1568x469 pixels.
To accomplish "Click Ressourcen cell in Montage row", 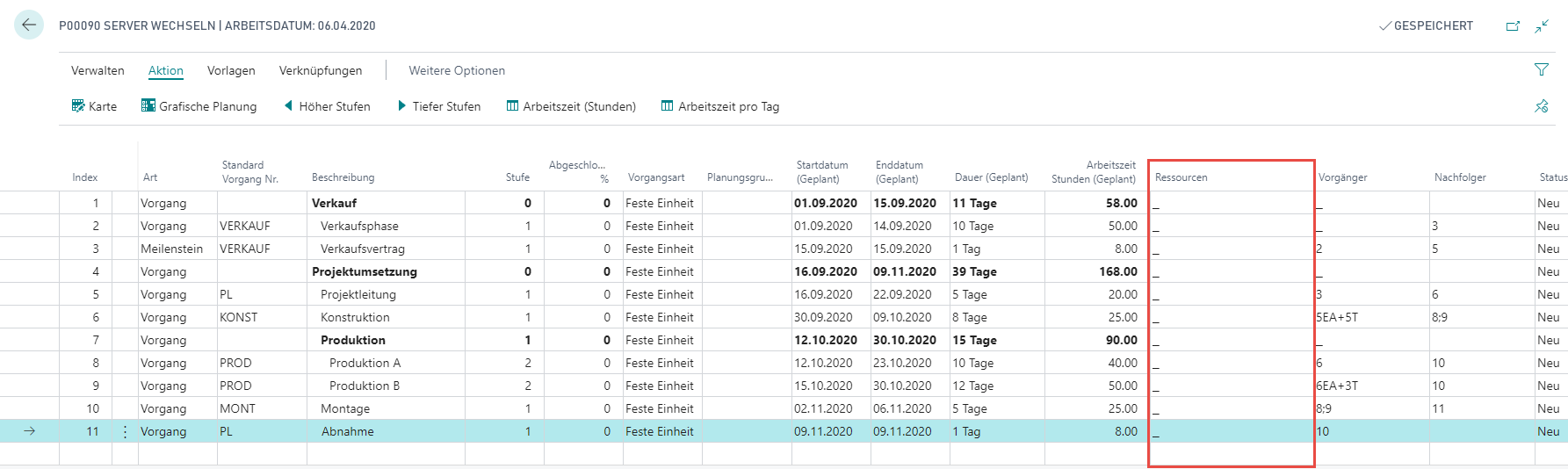I will [1232, 408].
